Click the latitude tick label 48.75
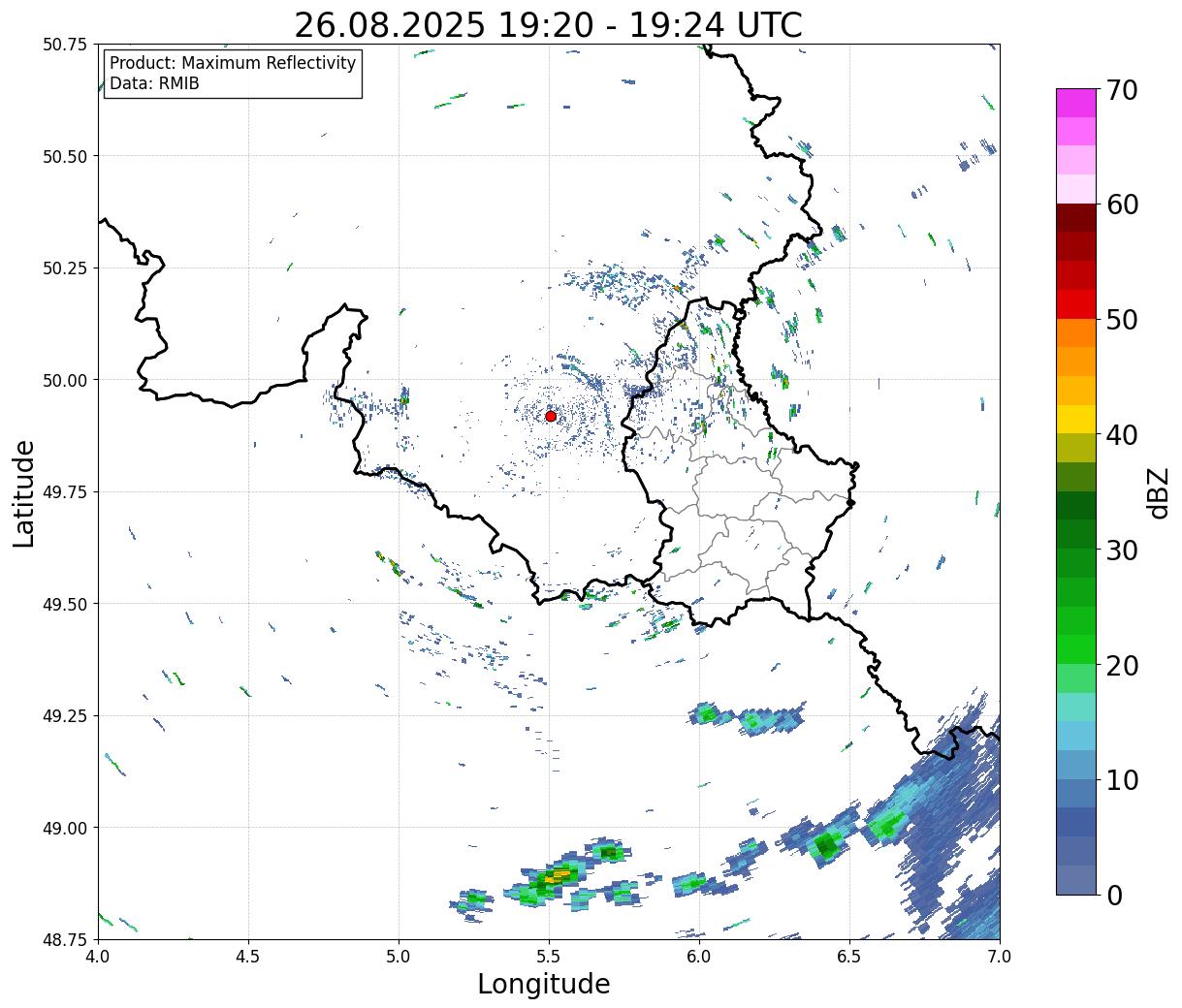1182x1008 pixels. [65, 939]
